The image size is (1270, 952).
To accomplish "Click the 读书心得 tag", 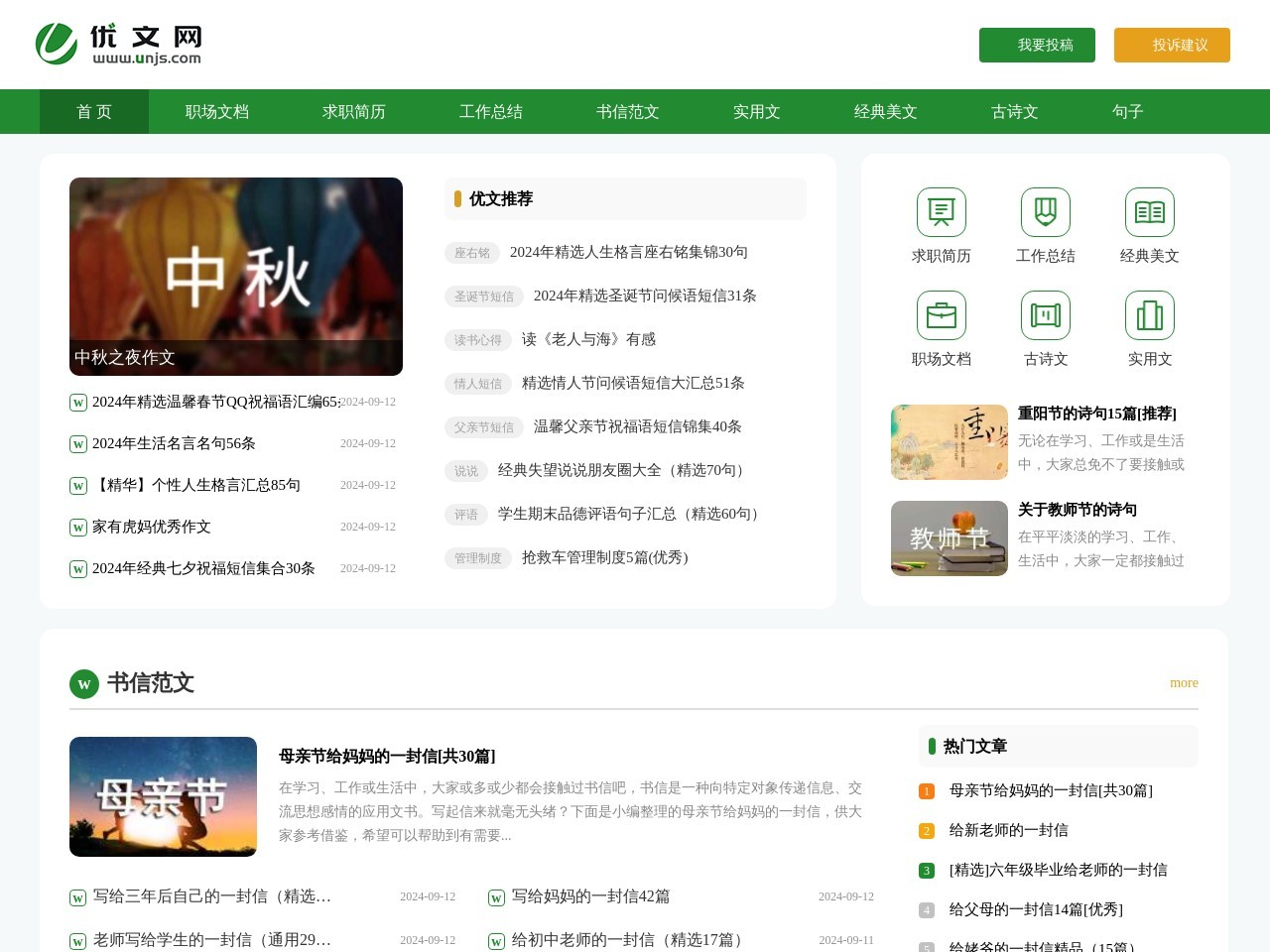I will [478, 340].
